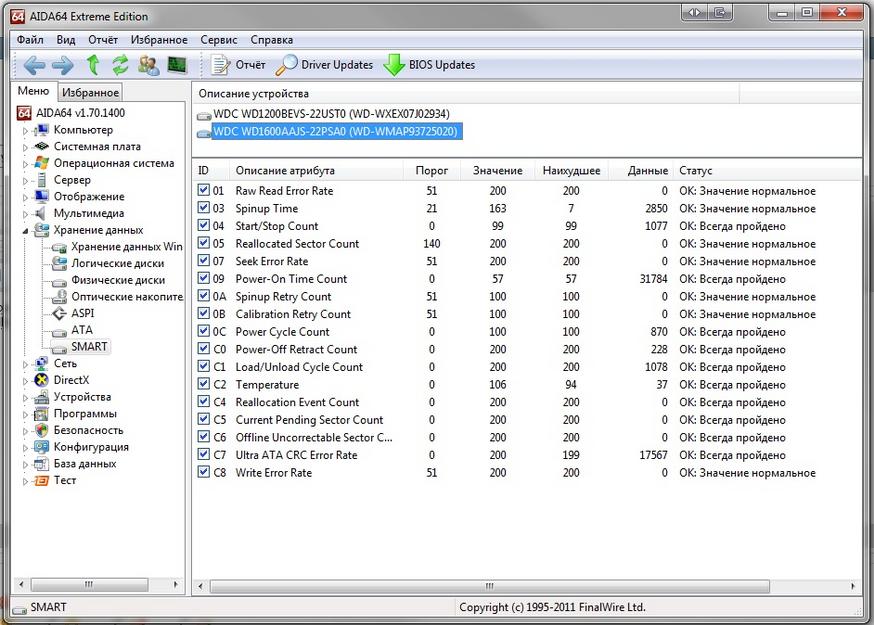
Task: Expand the DirectX tree node
Action: point(25,381)
